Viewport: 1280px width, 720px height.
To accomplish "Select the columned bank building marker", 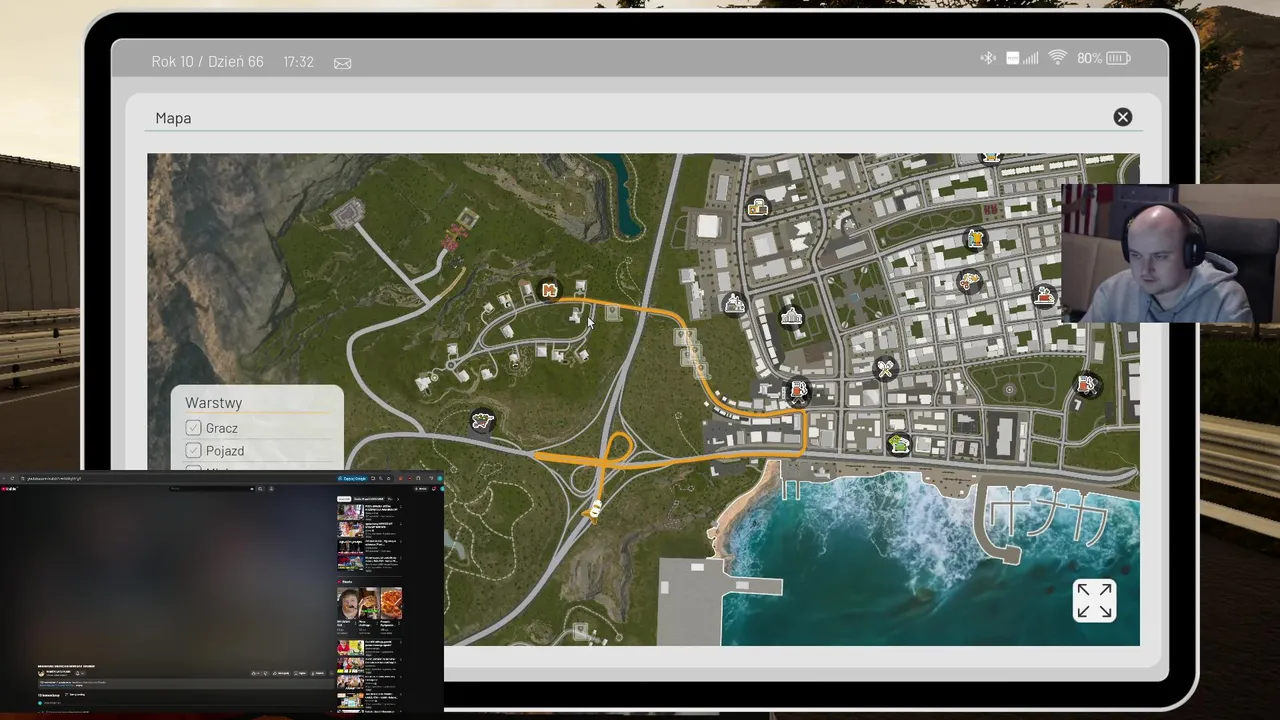I will 791,317.
